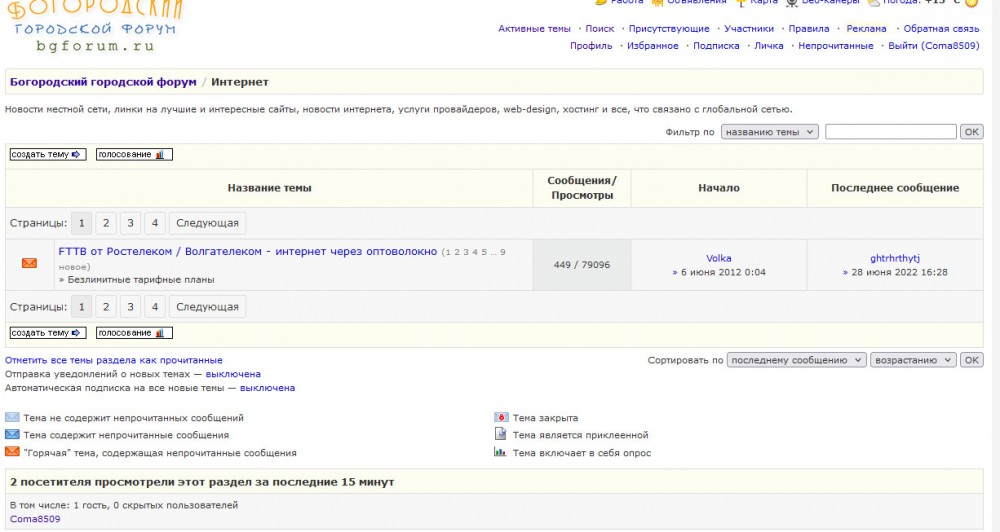The image size is (1000, 532).
Task: Click the blue envelope legend icon for unread messages
Action: (12, 435)
